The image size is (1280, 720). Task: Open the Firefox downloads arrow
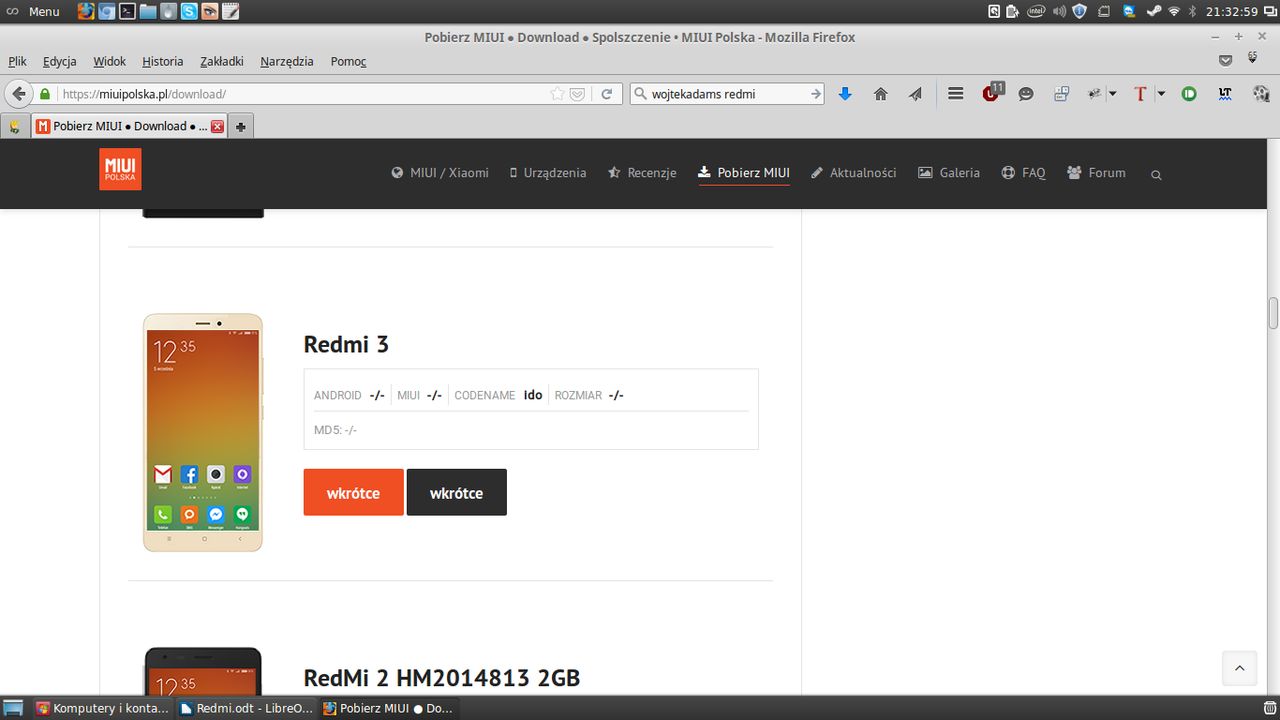[845, 94]
